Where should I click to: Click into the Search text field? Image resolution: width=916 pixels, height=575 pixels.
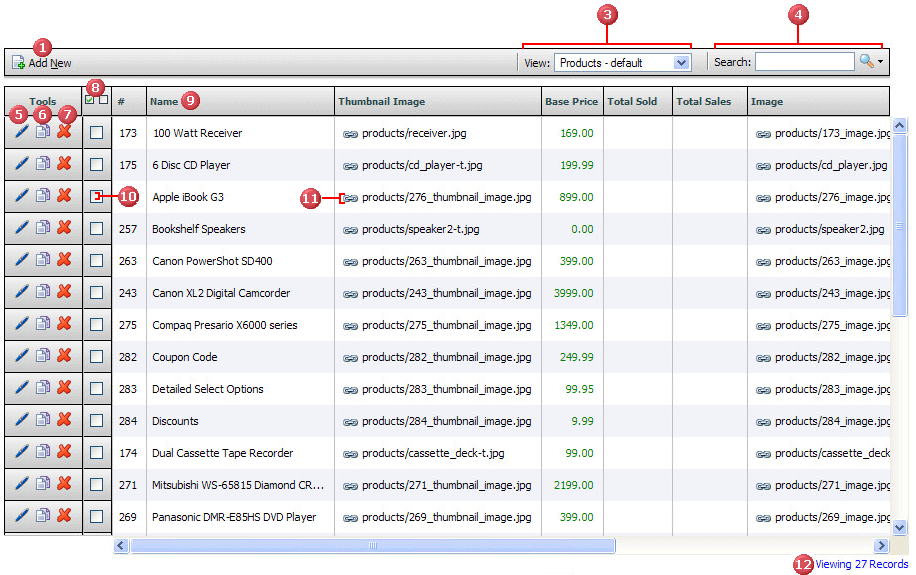pos(804,62)
